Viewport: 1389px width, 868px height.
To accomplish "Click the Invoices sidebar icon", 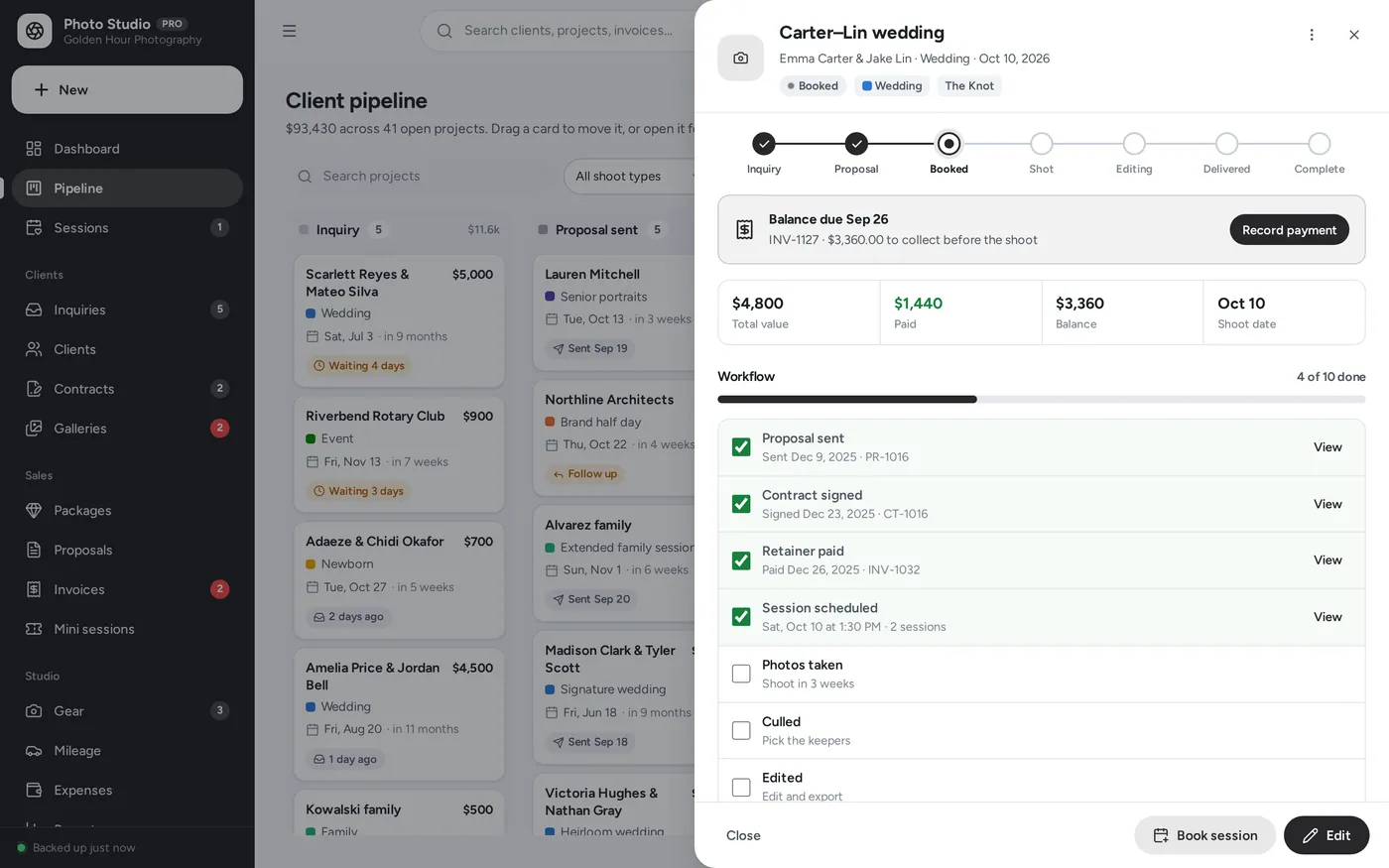I will 34,589.
